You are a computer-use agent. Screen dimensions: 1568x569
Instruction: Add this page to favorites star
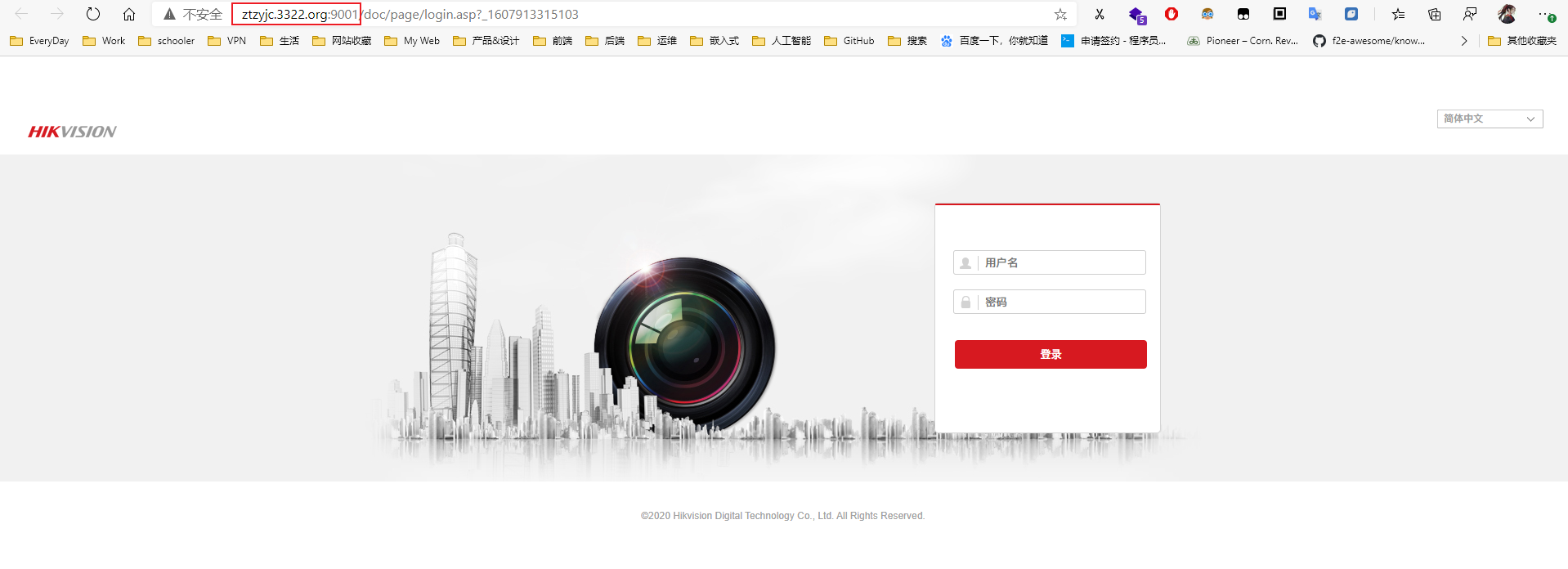coord(1060,14)
